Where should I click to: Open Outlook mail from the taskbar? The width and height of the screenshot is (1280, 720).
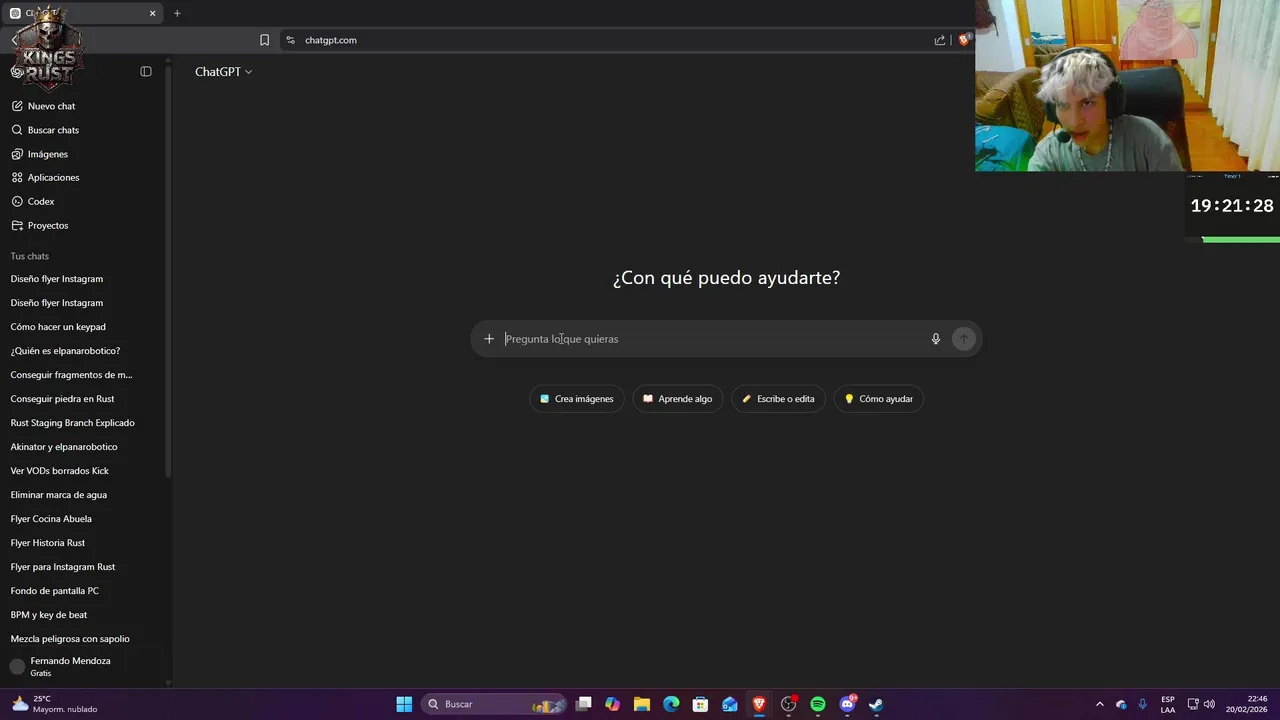point(730,704)
